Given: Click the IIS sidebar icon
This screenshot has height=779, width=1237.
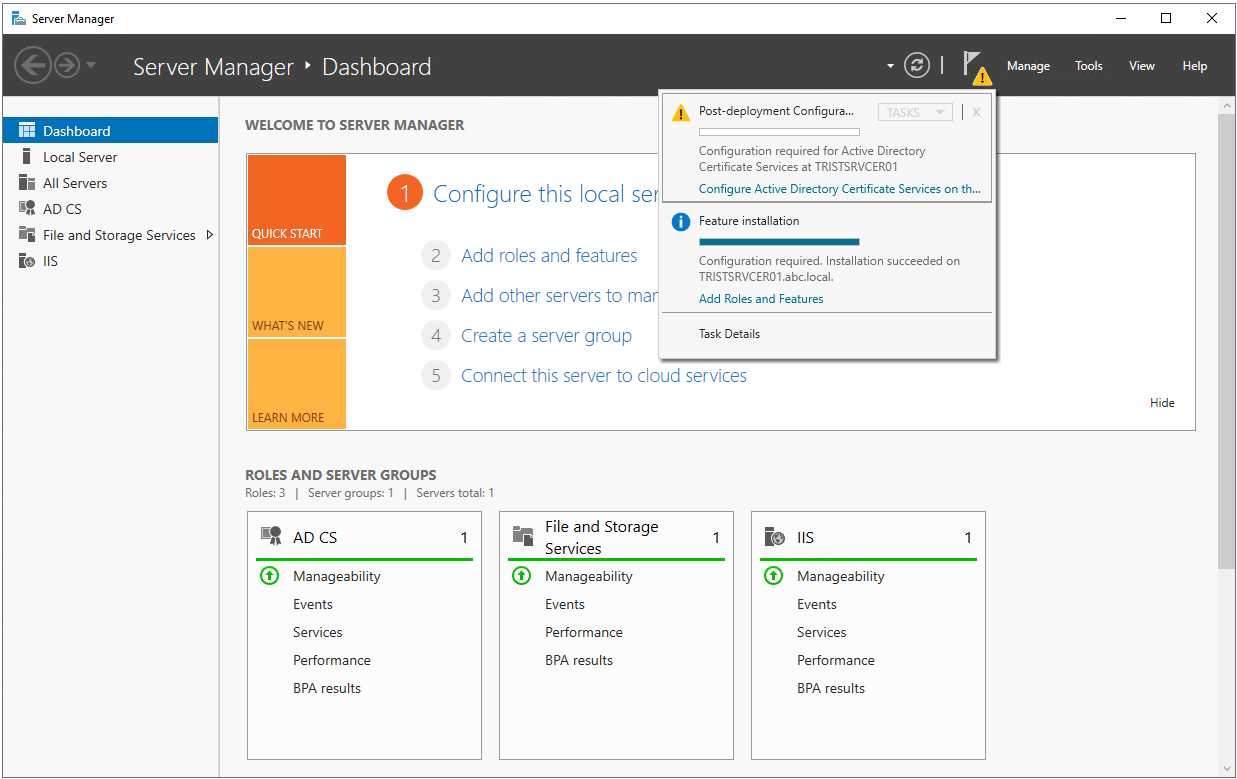Looking at the screenshot, I should coord(27,261).
